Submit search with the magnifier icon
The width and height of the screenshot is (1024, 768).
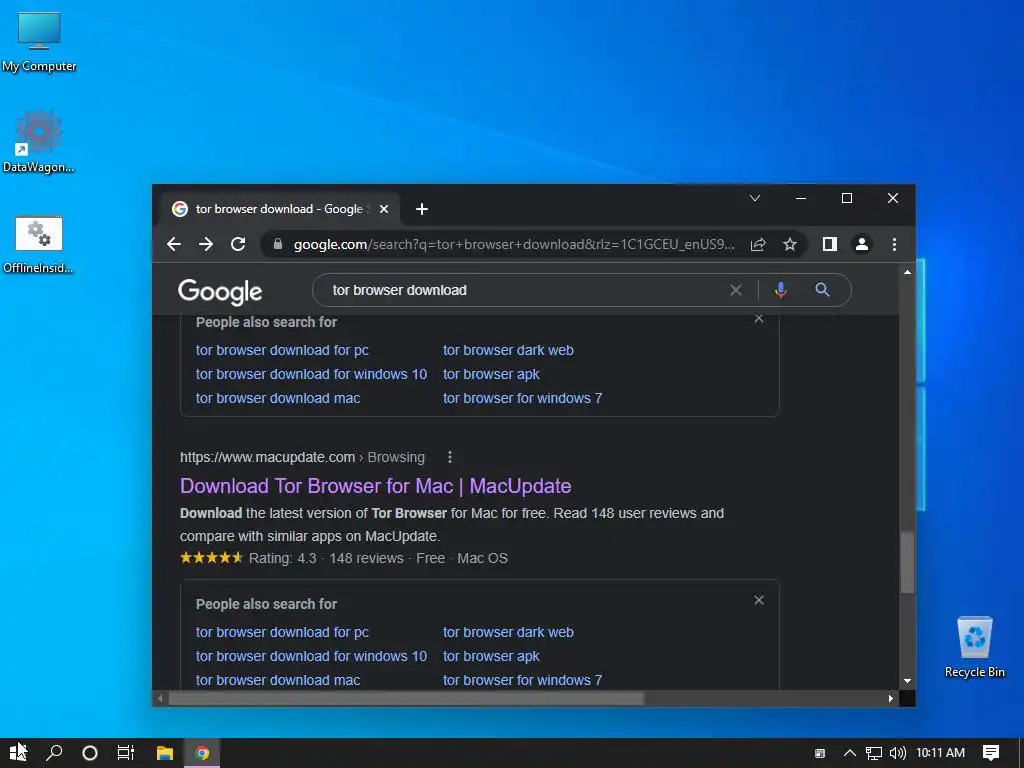click(x=822, y=290)
